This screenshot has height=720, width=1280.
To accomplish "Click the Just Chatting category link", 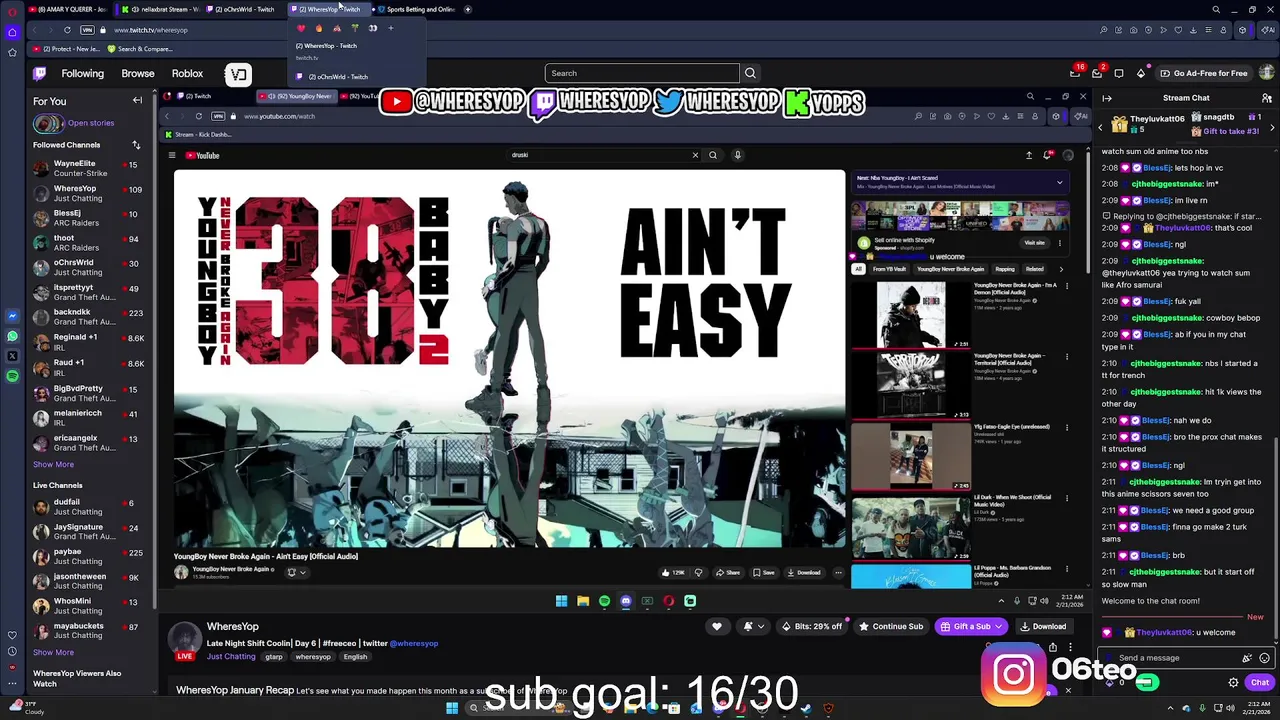I will tap(231, 657).
